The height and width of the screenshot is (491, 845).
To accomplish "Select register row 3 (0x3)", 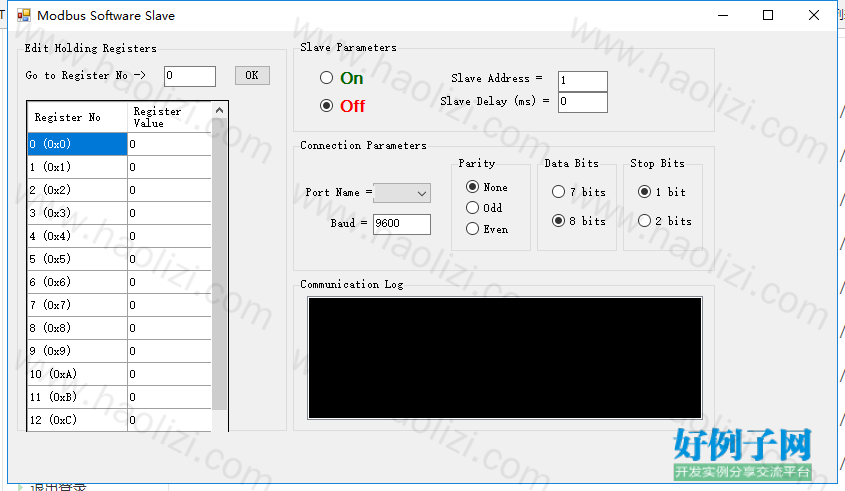I will [x=77, y=213].
